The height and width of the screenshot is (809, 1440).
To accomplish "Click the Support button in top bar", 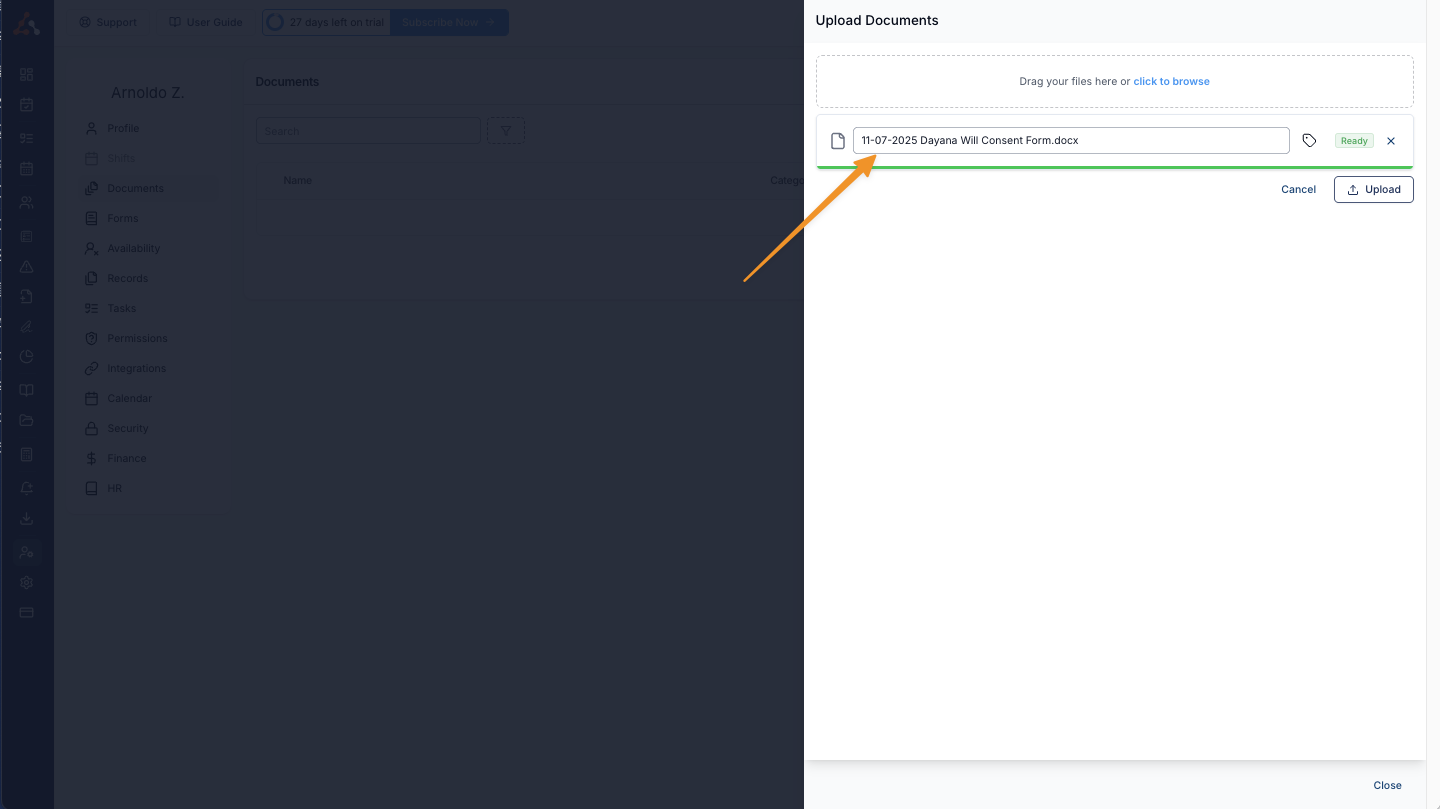I will tap(108, 22).
